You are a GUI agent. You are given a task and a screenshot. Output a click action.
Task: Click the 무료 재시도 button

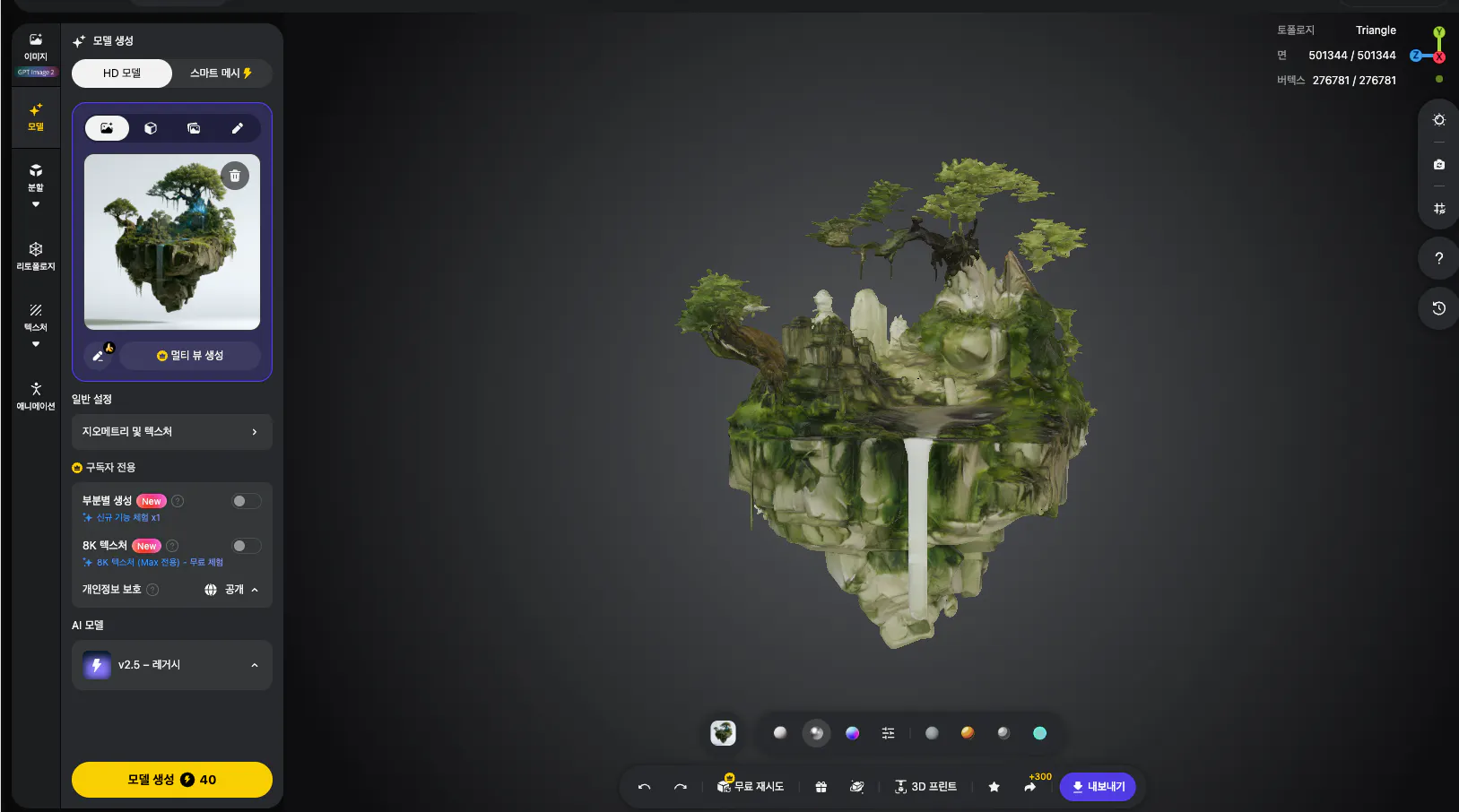point(751,787)
